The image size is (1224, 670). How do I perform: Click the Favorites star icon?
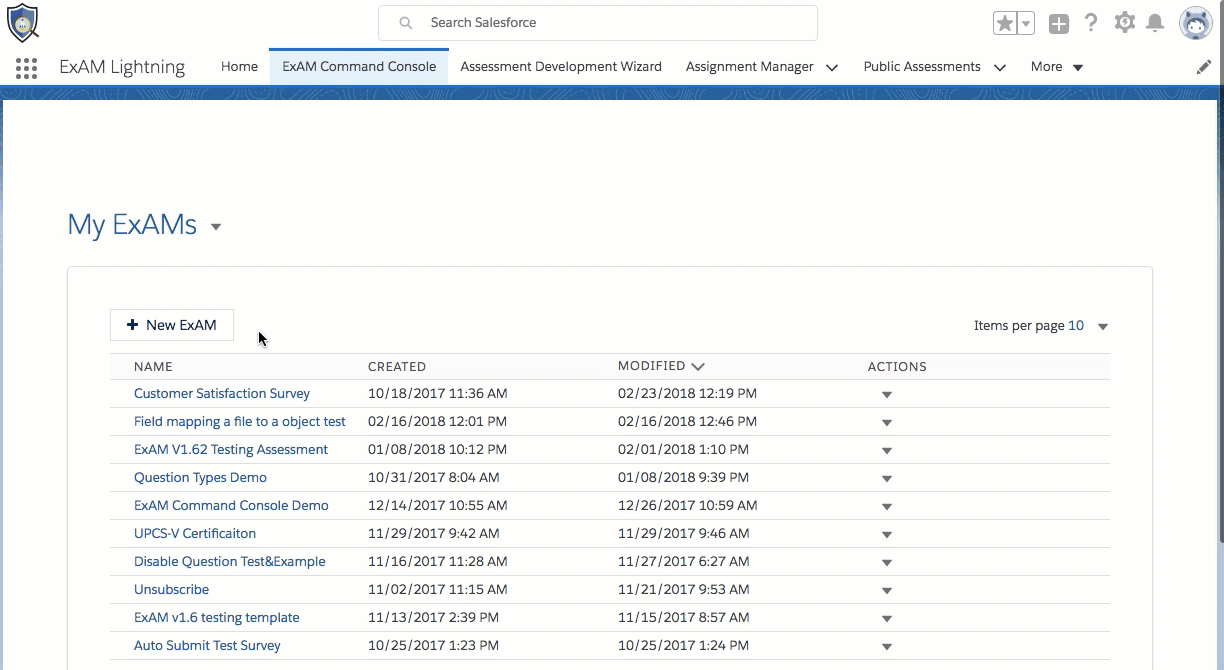tap(1004, 23)
